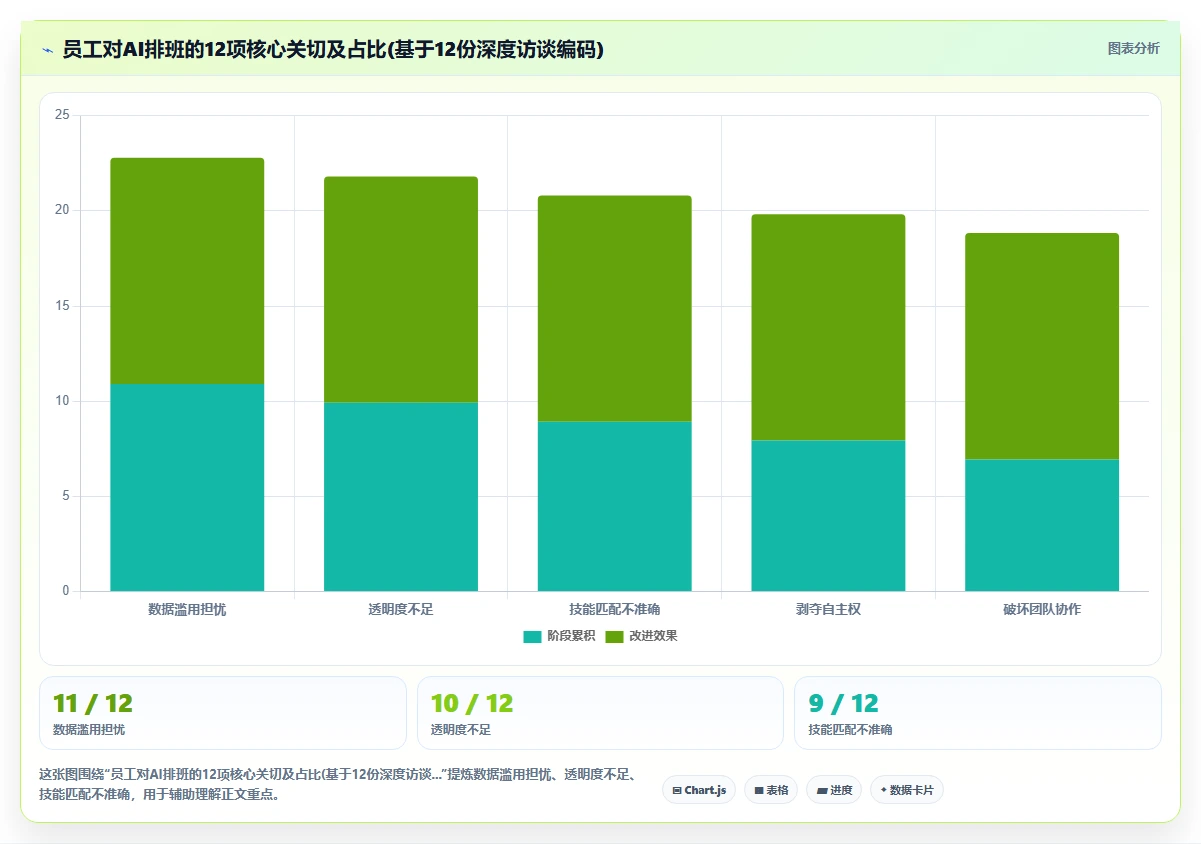
Task: Click the 阶段累积 legend label text
Action: pyautogui.click(x=571, y=637)
